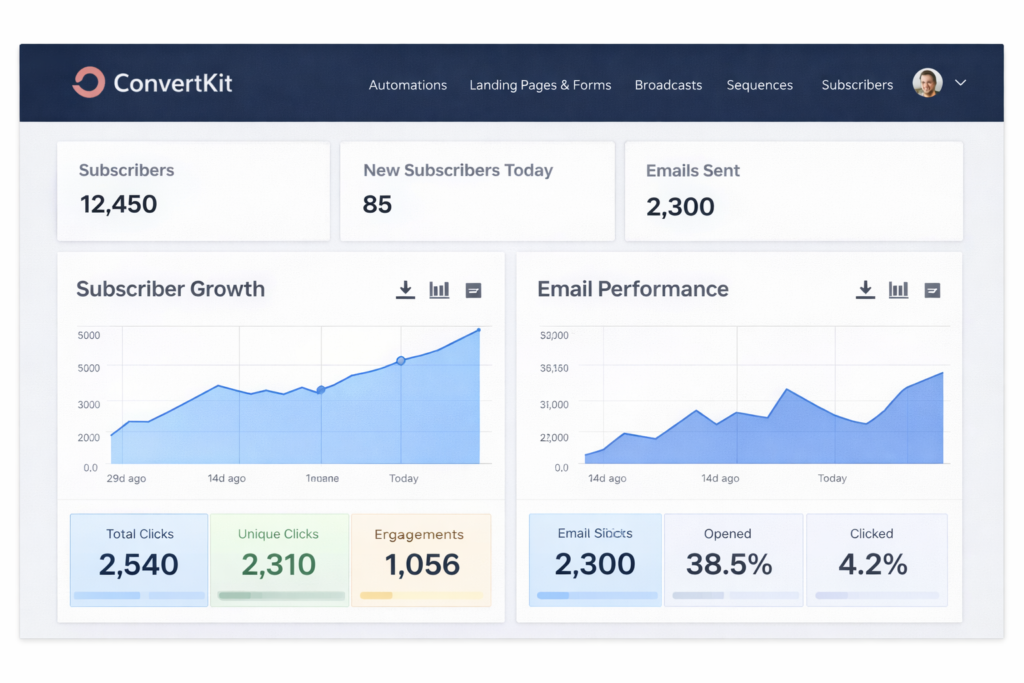Viewport: 1024px width, 683px height.
Task: Download the Email Performance report
Action: (x=865, y=289)
